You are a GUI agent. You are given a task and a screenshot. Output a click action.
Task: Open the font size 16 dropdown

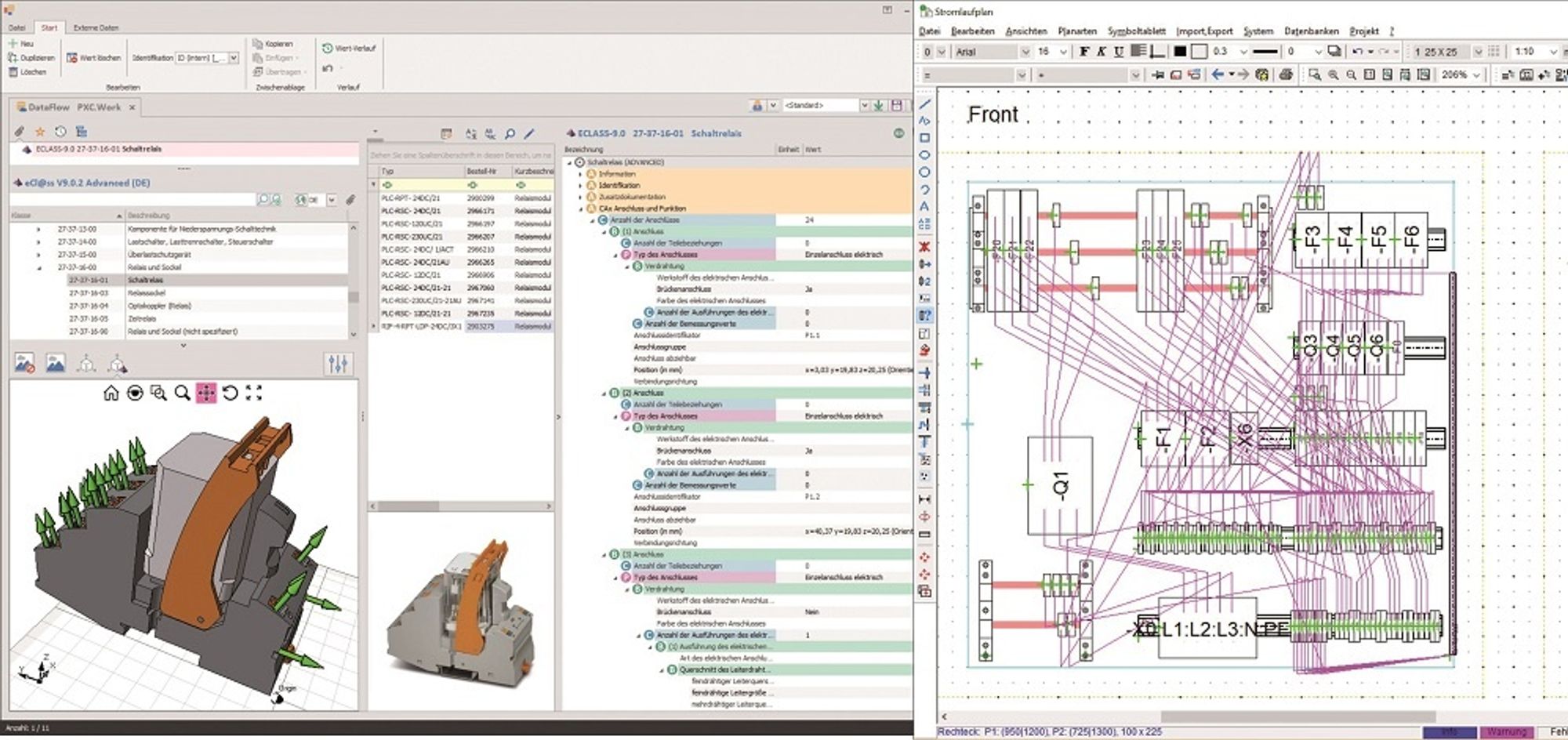[1063, 52]
